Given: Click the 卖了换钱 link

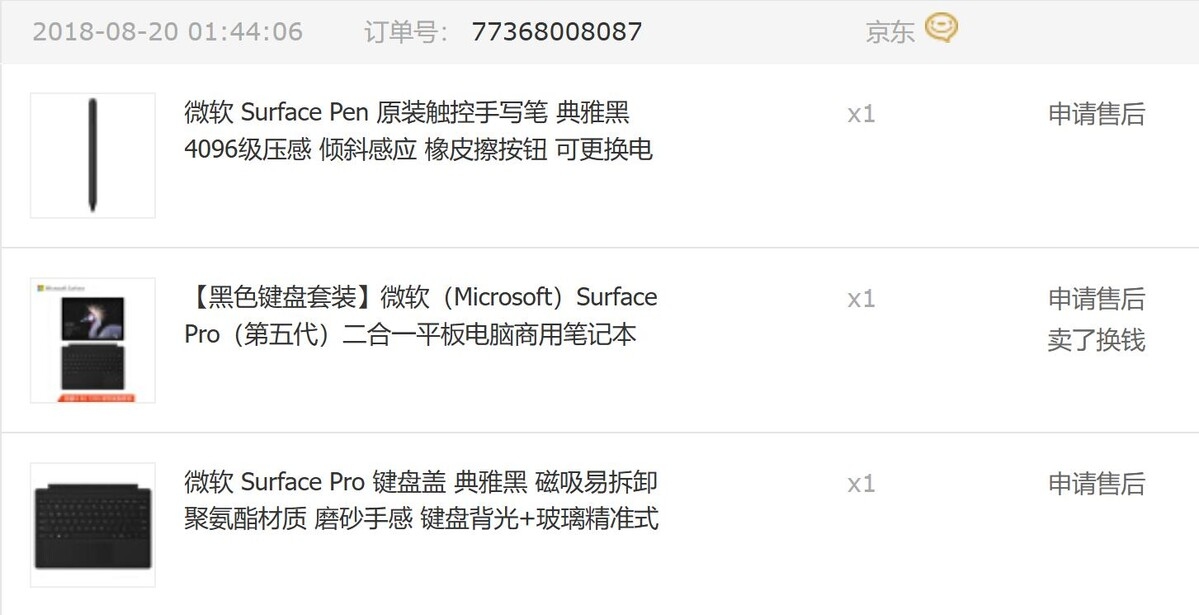Looking at the screenshot, I should click(1097, 340).
